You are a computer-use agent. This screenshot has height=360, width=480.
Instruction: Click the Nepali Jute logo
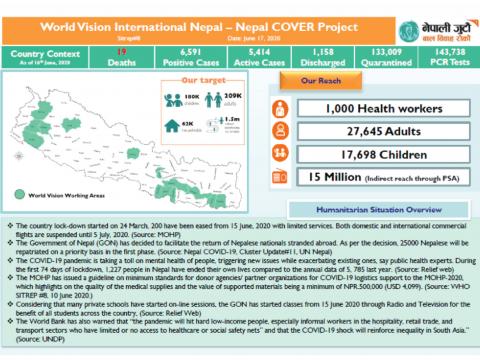pyautogui.click(x=438, y=31)
